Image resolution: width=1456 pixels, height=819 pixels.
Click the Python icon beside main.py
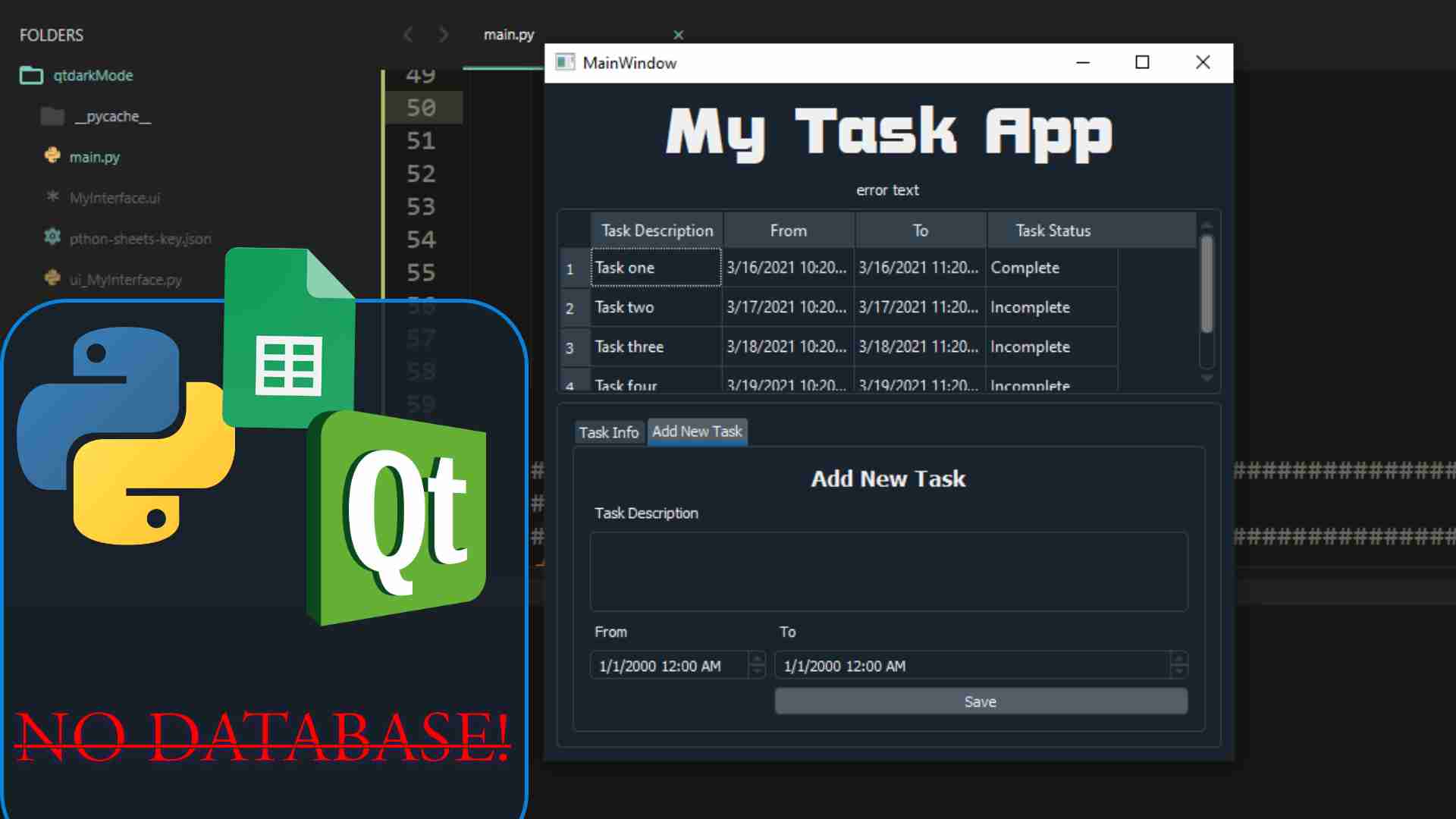pos(52,156)
